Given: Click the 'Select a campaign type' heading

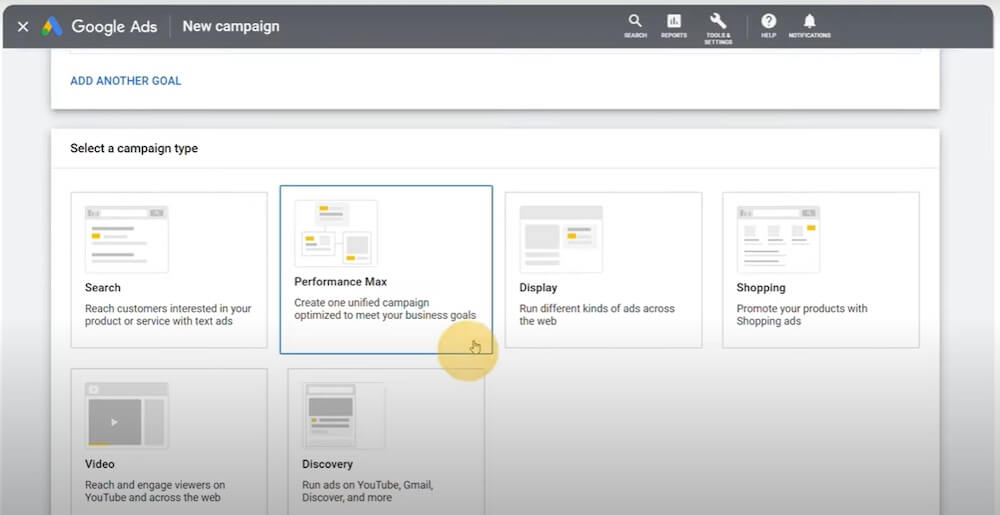Looking at the screenshot, I should [134, 149].
